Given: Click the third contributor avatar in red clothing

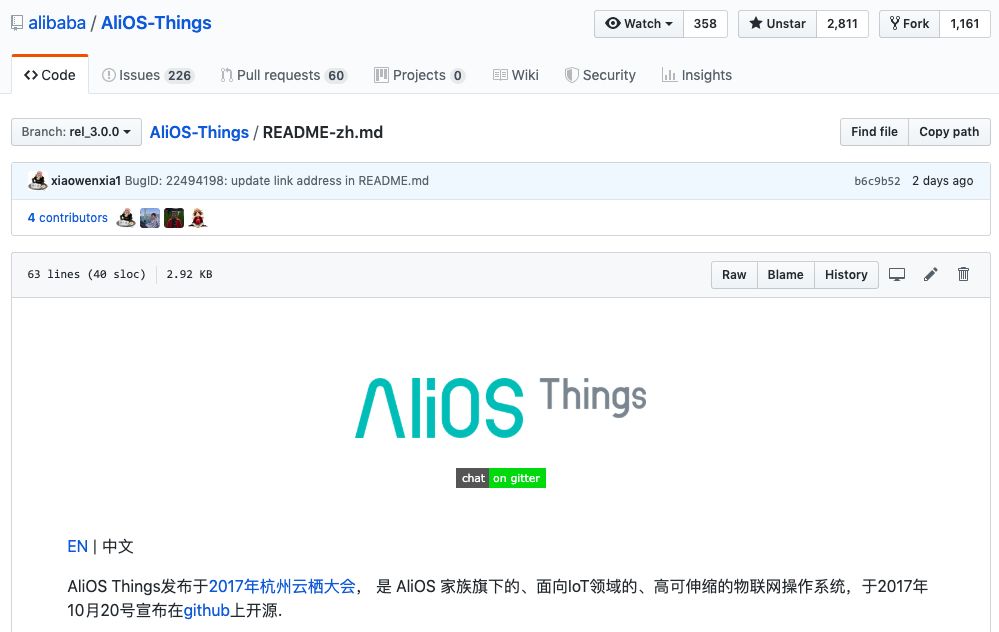Looking at the screenshot, I should click(174, 218).
